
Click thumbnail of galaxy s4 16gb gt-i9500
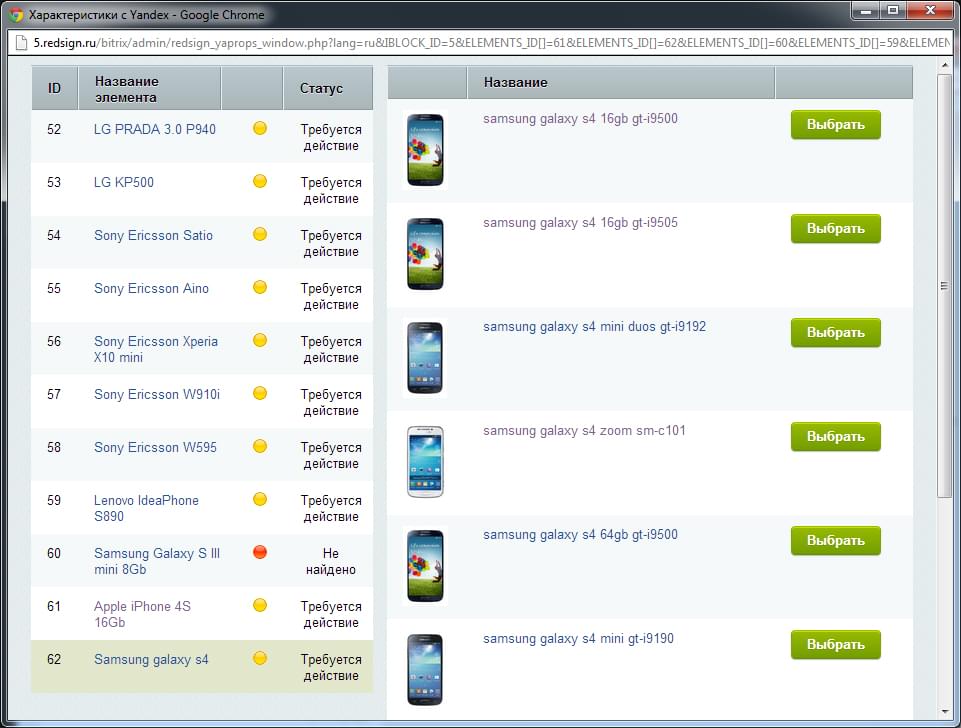pos(425,150)
